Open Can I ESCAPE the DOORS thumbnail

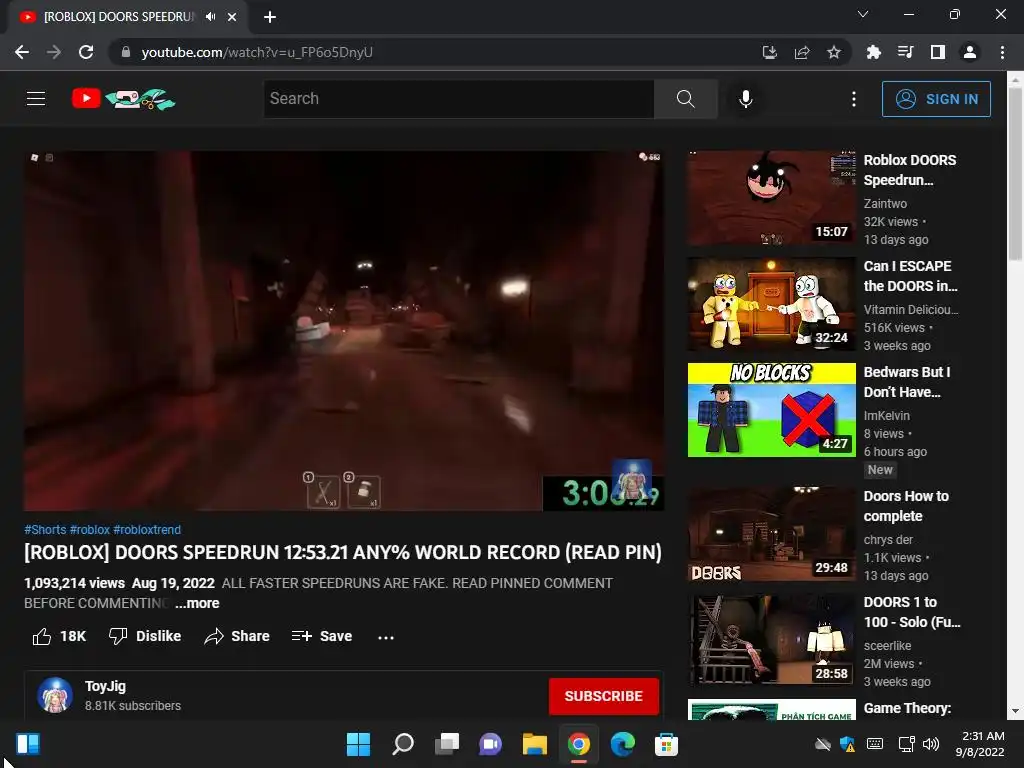tap(771, 304)
